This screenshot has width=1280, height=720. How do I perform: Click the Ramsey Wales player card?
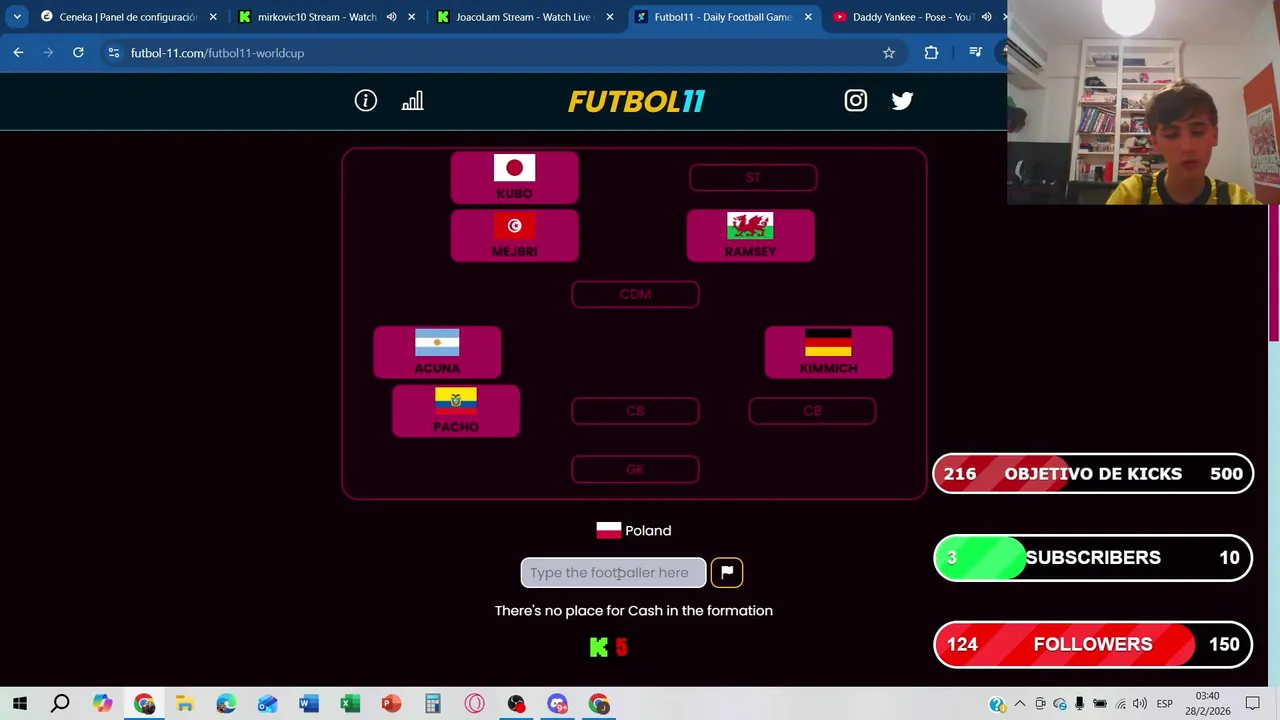pyautogui.click(x=750, y=236)
